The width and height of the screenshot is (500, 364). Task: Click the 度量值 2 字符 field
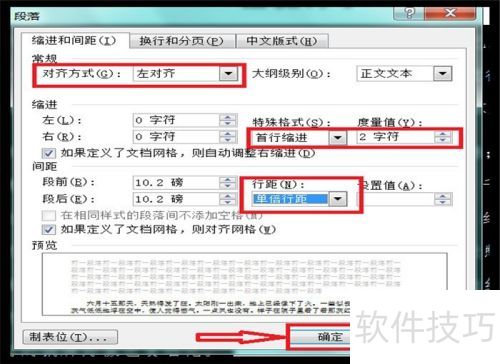click(396, 137)
